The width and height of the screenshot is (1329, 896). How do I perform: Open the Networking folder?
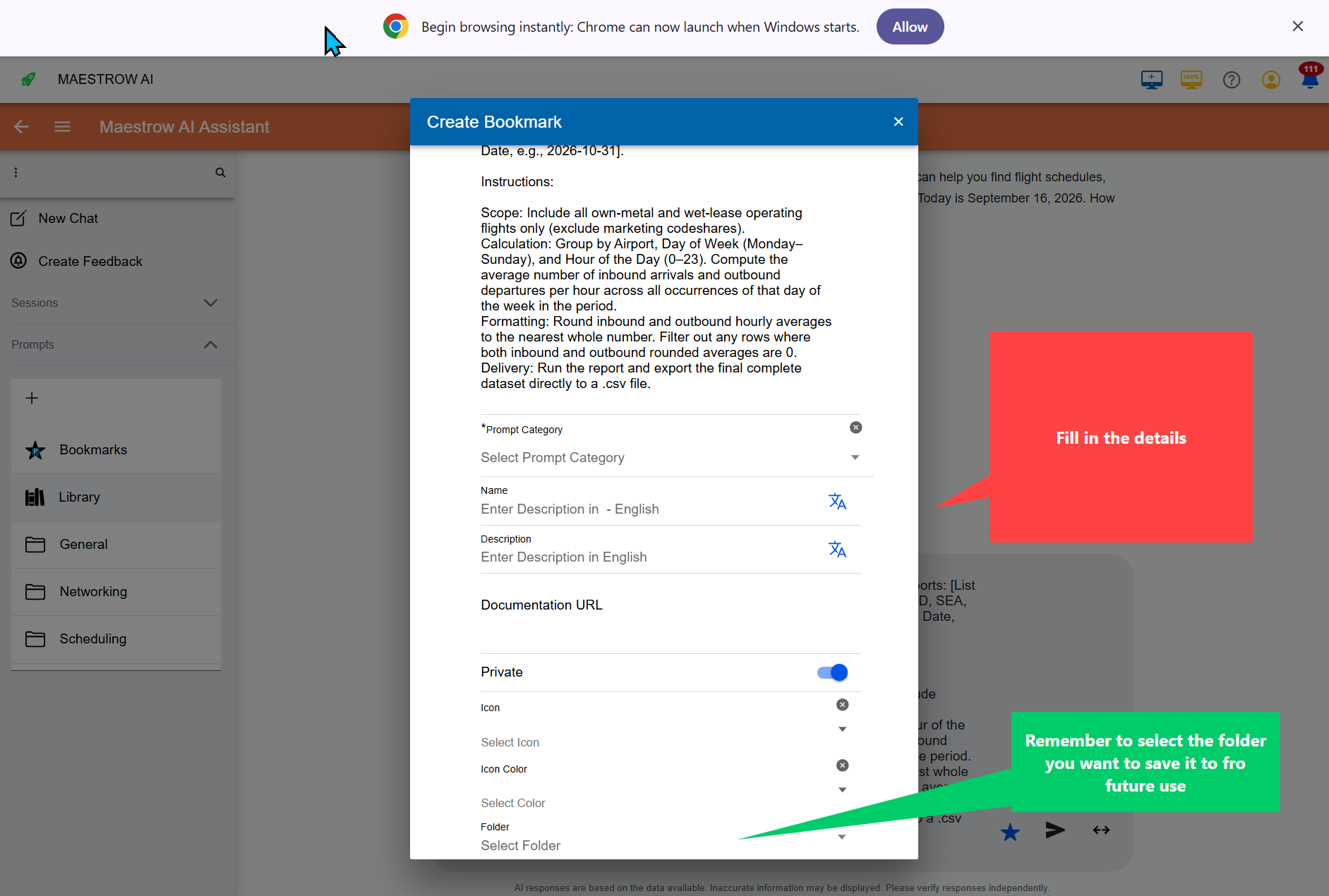coord(116,592)
